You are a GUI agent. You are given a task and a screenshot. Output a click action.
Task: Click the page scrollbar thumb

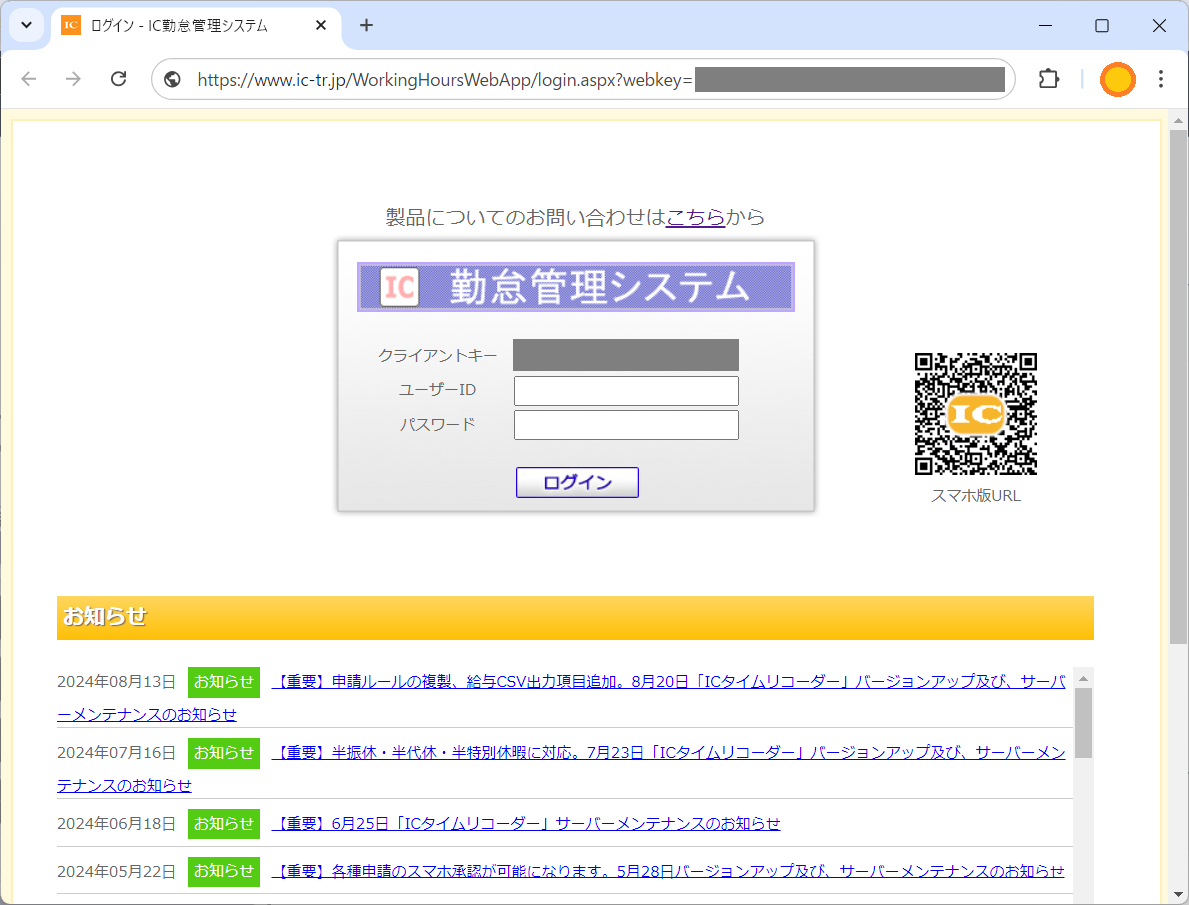pyautogui.click(x=1178, y=387)
